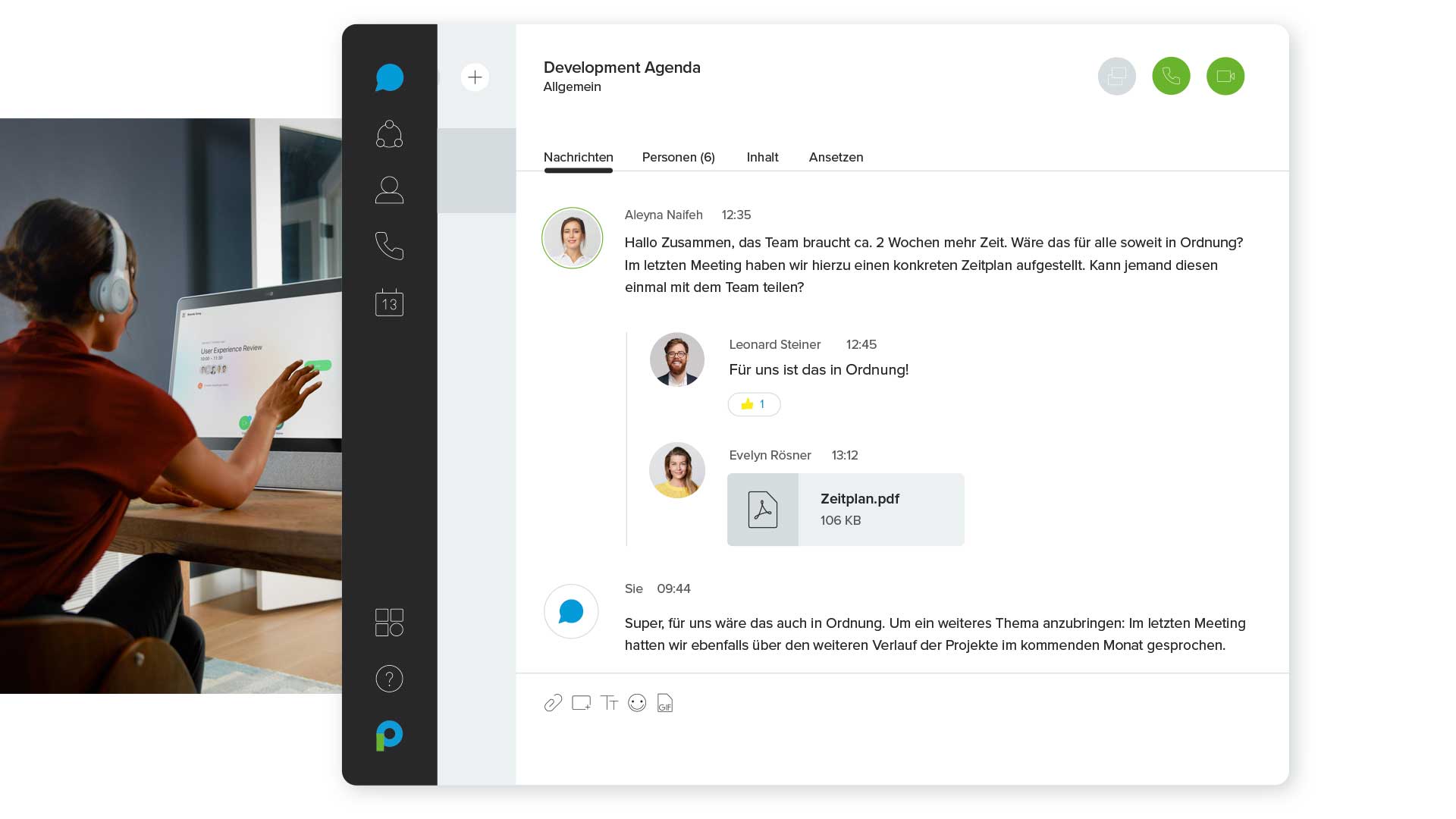Image resolution: width=1456 pixels, height=819 pixels.
Task: Open the Calls phone icon in sidebar
Action: click(389, 246)
